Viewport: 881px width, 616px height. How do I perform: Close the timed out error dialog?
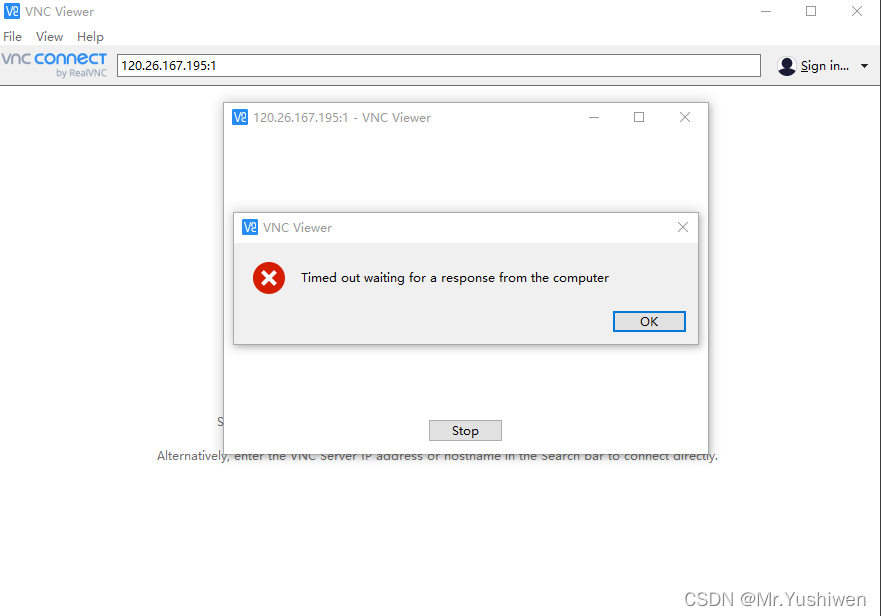point(683,227)
